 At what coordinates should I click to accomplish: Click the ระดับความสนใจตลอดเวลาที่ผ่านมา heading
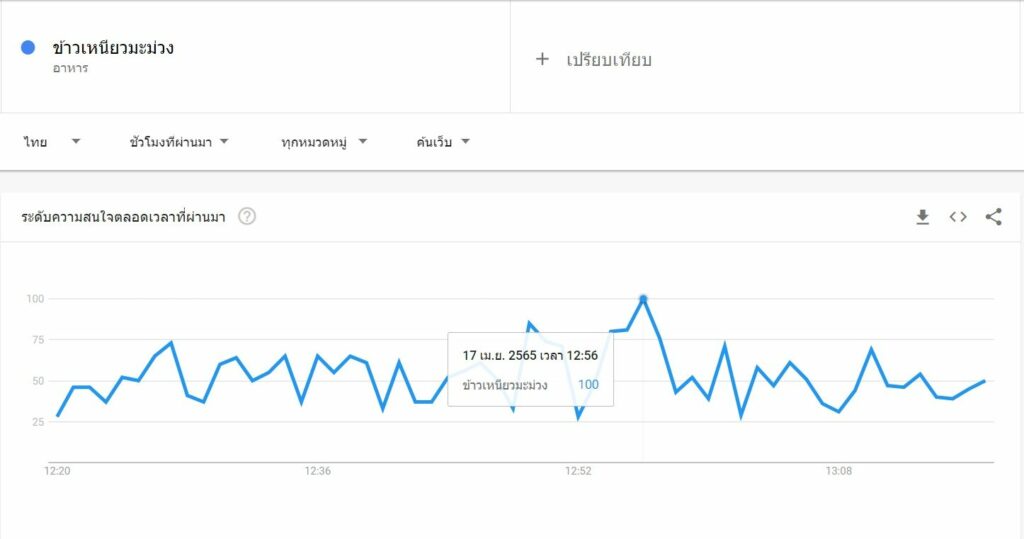click(x=123, y=217)
